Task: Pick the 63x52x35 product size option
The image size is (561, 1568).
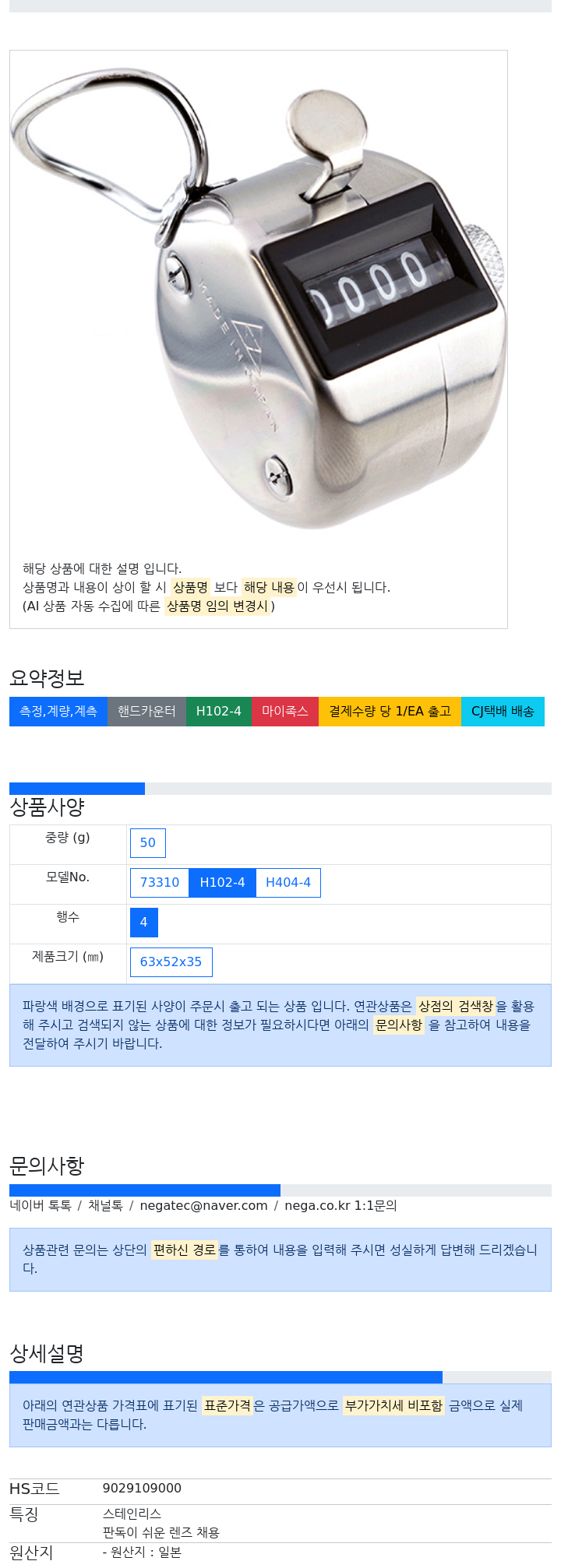Action: pyautogui.click(x=171, y=962)
